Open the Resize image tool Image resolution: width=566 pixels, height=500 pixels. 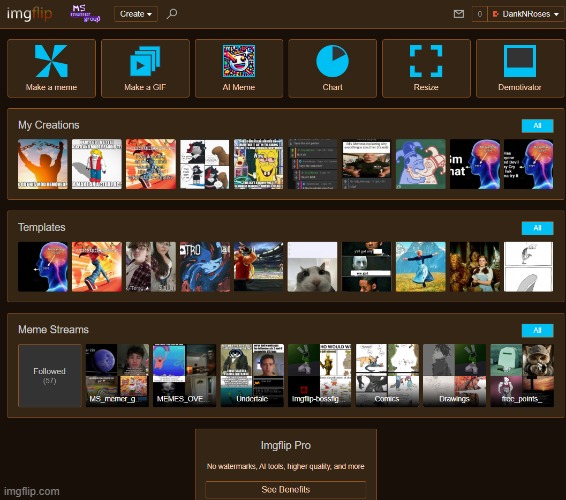pos(426,68)
